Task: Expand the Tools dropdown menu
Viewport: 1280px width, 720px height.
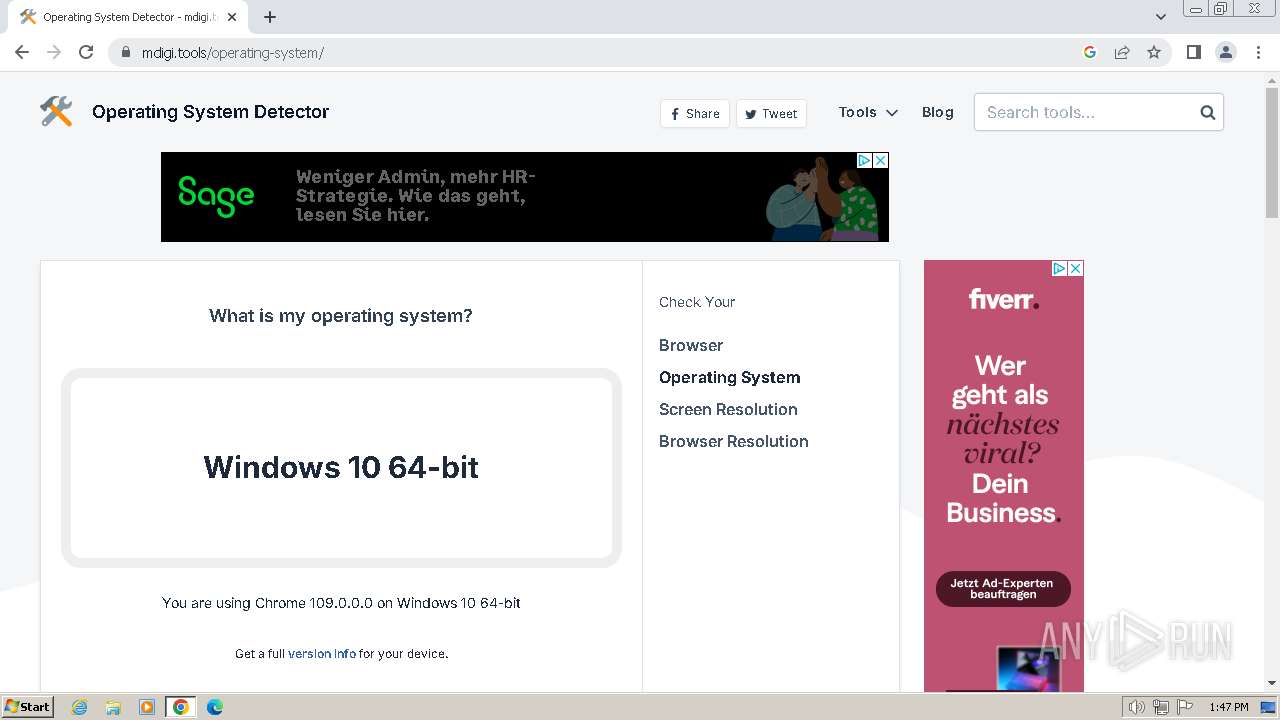Action: (868, 112)
